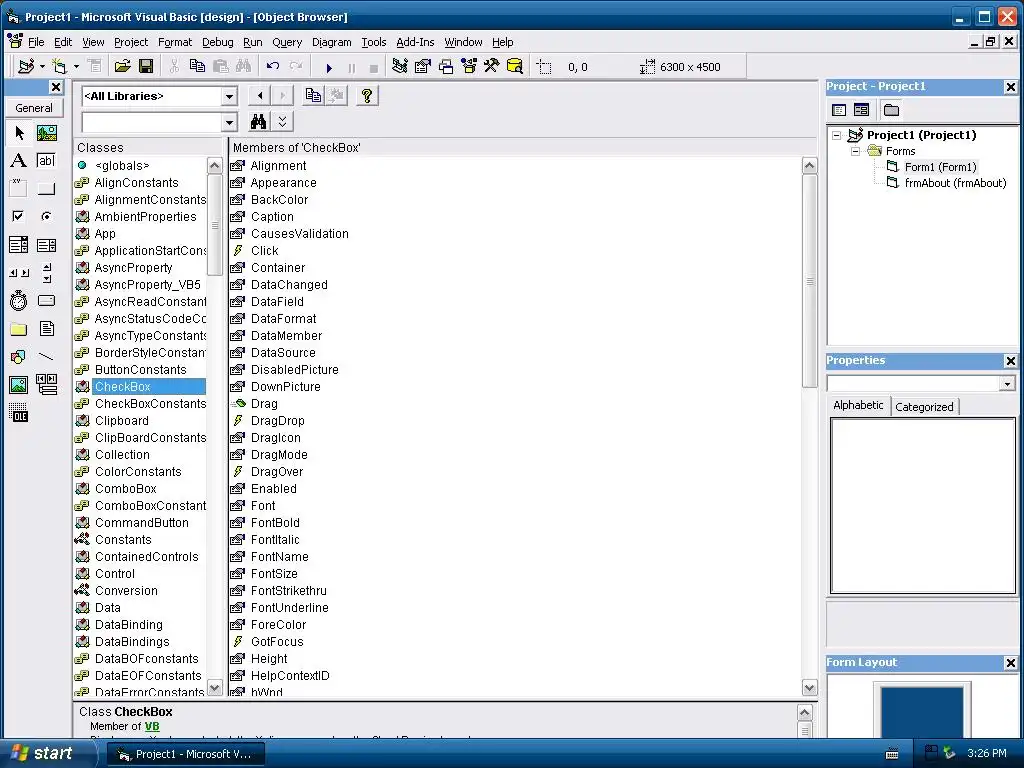Toggle Folders in Project panel

891,110
